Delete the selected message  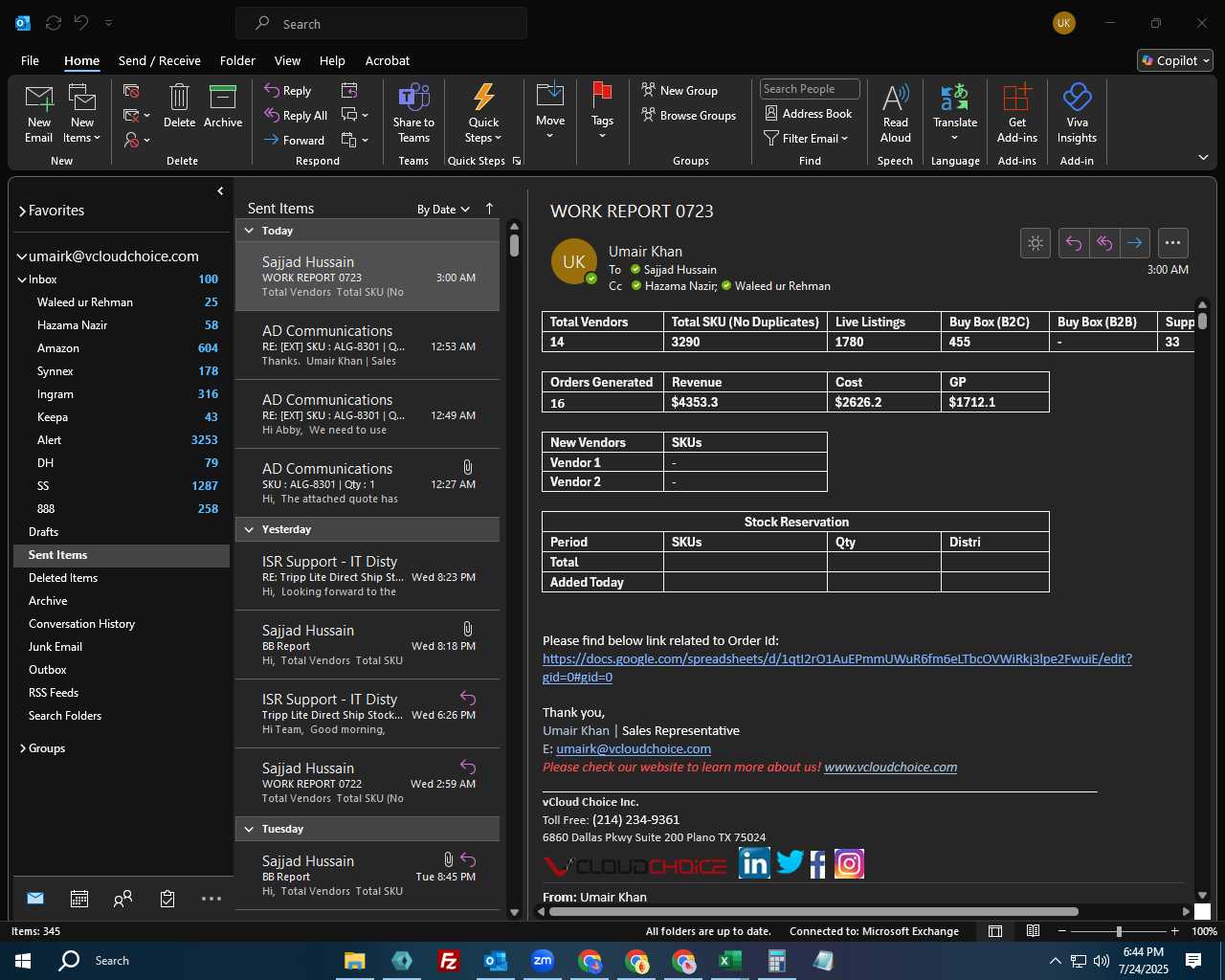pos(179,105)
